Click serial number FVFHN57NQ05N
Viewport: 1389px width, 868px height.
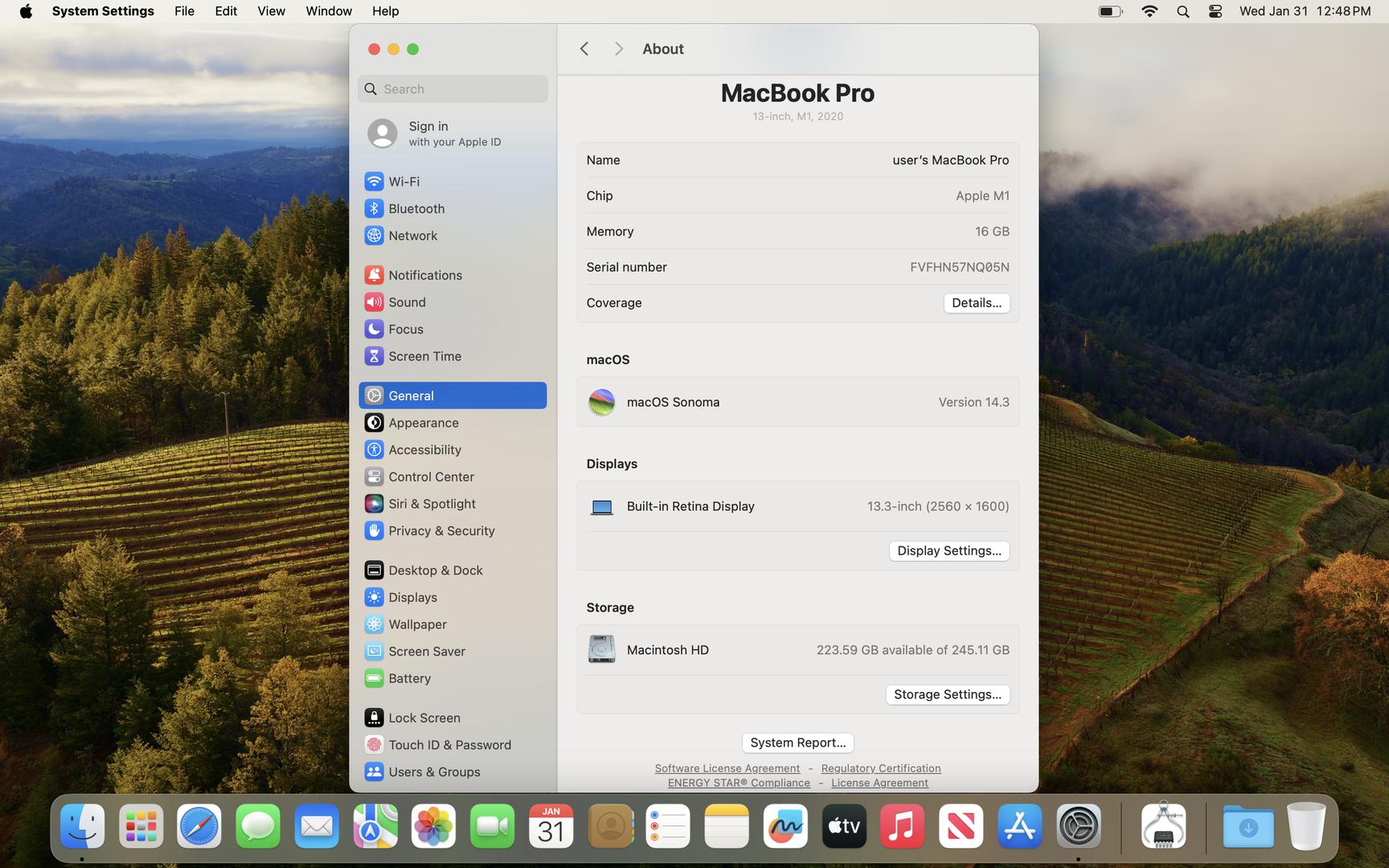tap(959, 267)
